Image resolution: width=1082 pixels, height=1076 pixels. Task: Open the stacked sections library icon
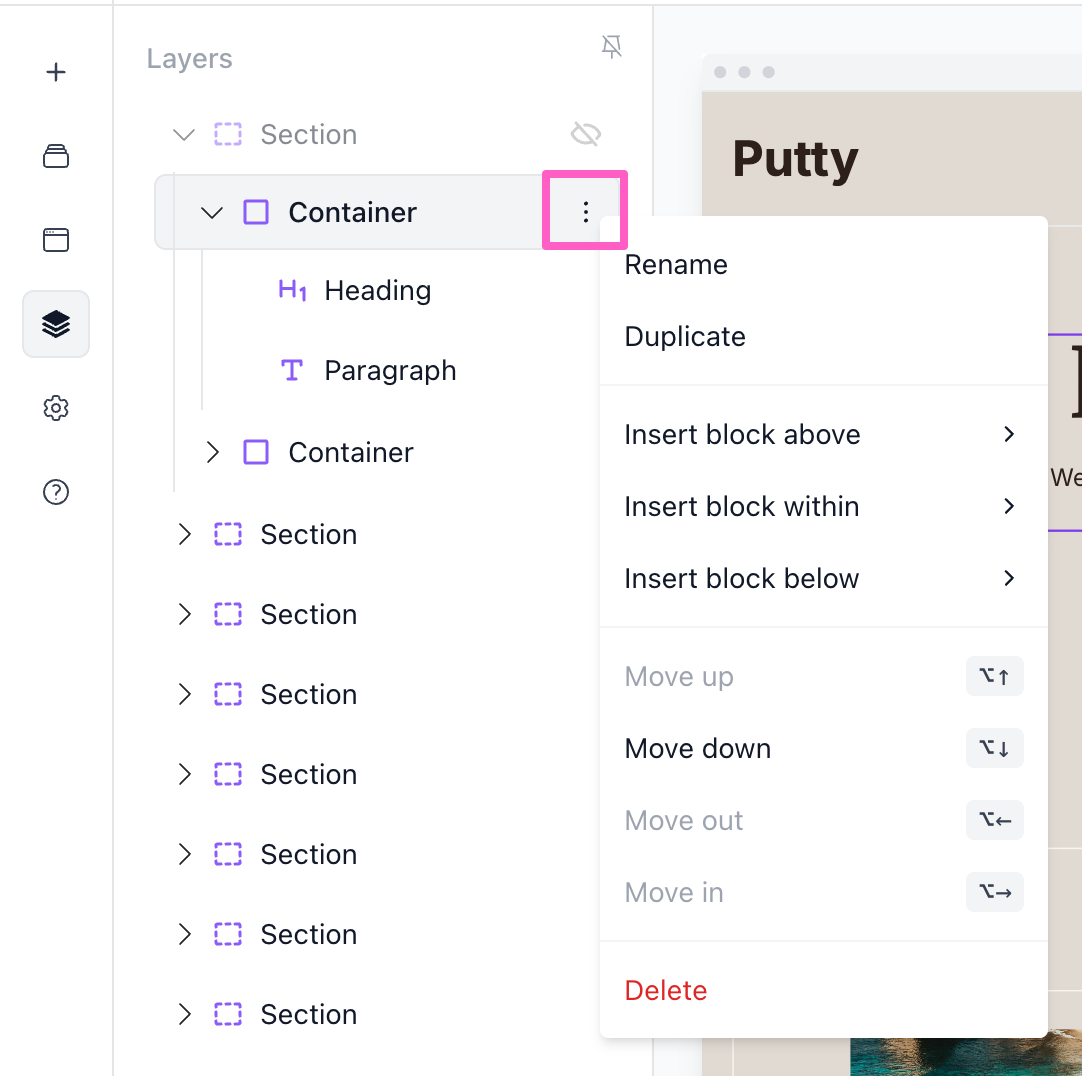coord(56,156)
